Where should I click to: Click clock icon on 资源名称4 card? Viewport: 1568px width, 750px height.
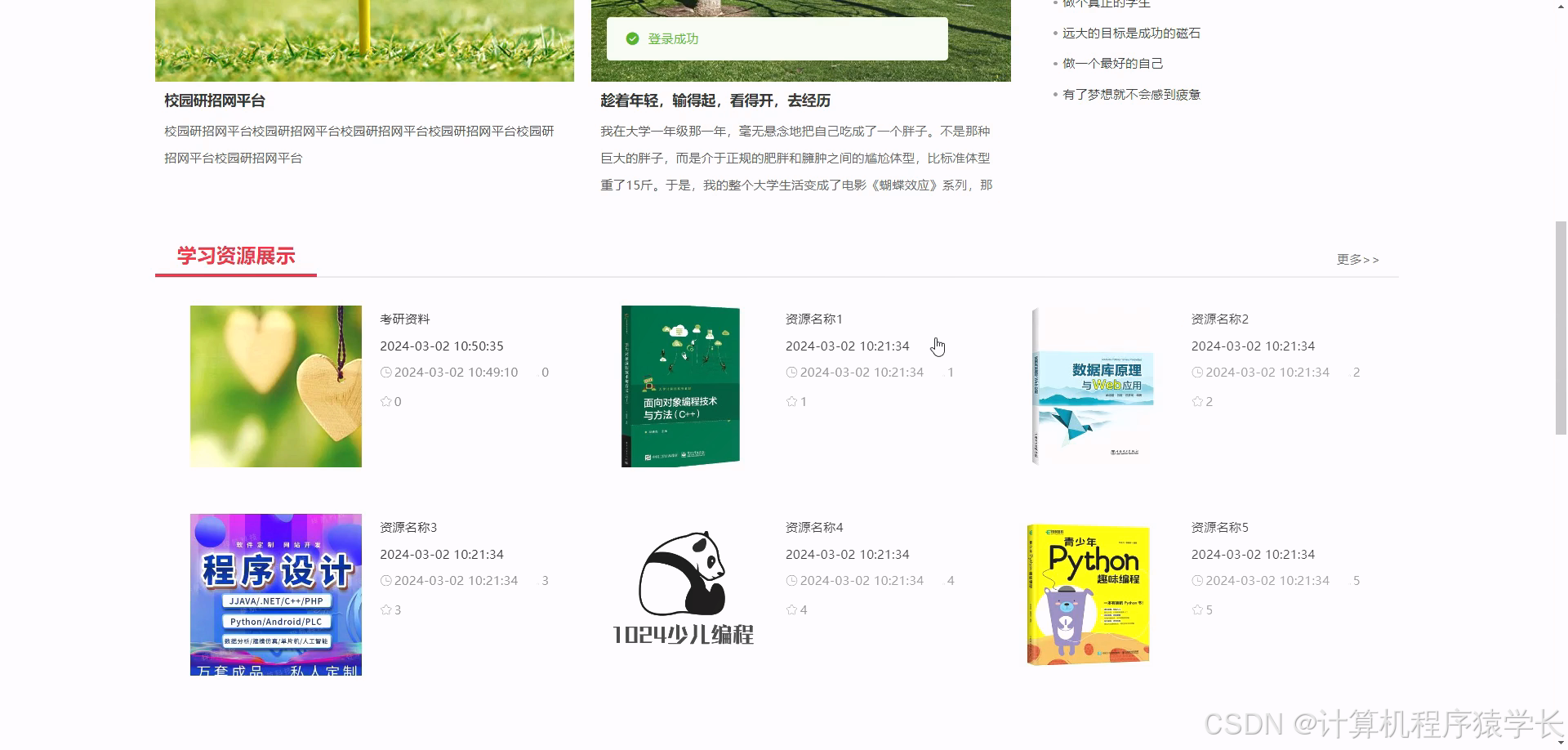pos(791,581)
